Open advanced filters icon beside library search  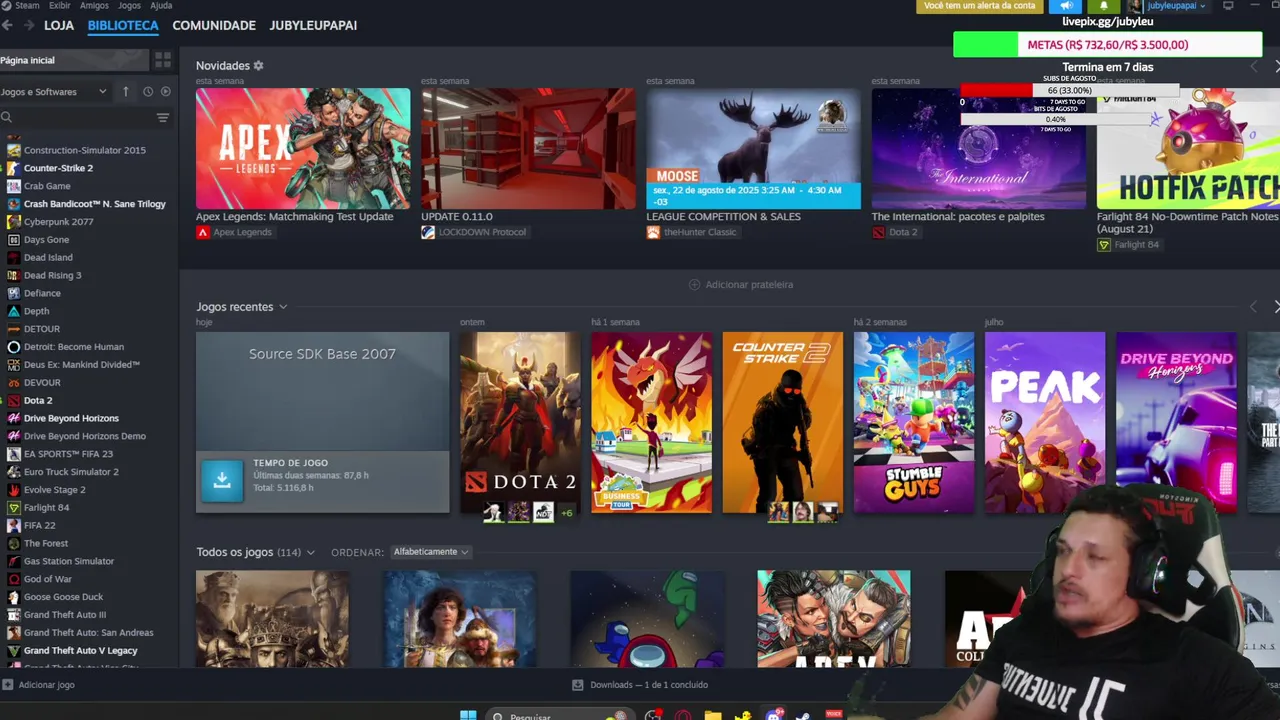tap(163, 118)
